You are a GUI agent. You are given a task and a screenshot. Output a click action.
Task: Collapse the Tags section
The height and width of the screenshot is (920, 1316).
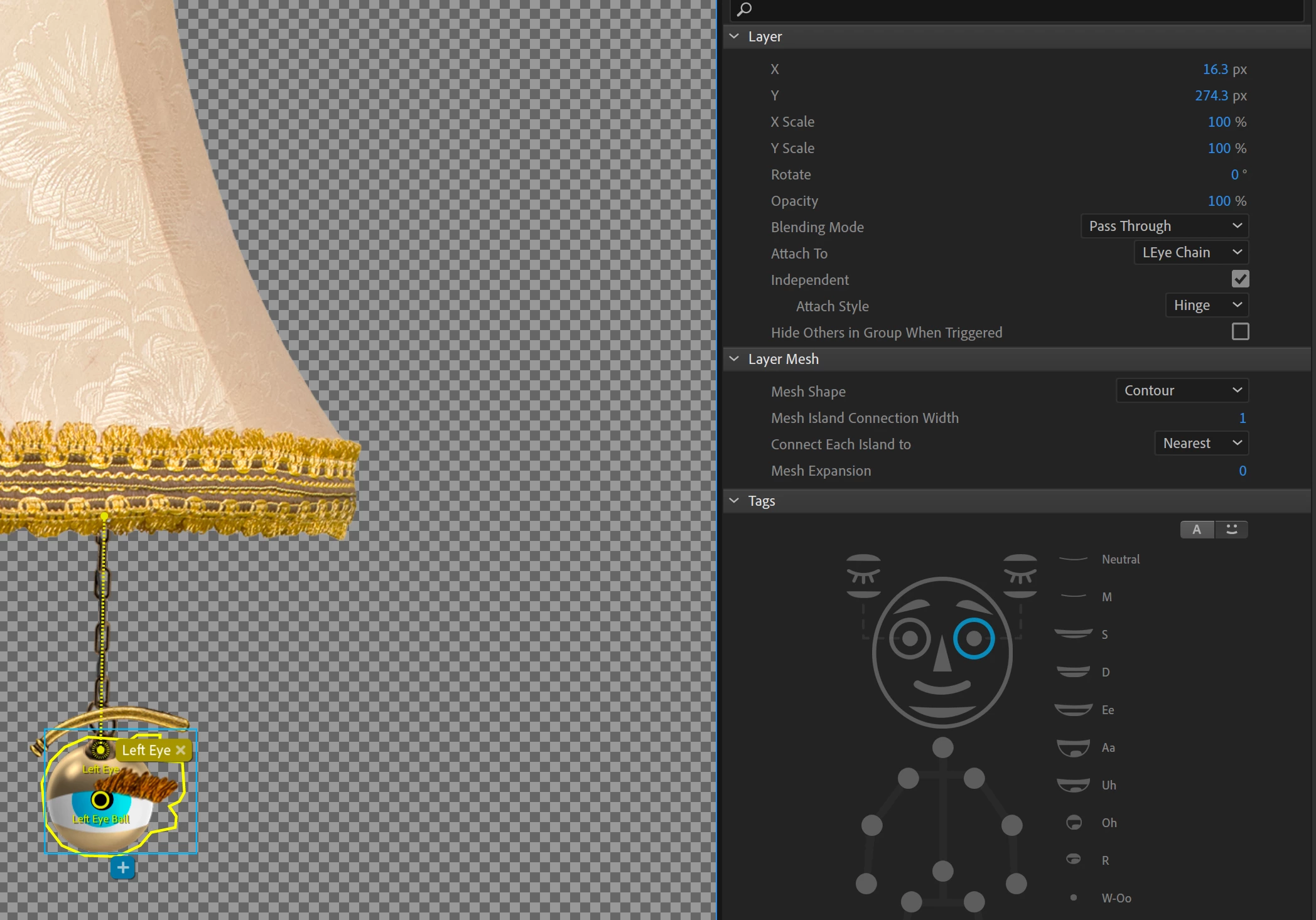pyautogui.click(x=734, y=501)
